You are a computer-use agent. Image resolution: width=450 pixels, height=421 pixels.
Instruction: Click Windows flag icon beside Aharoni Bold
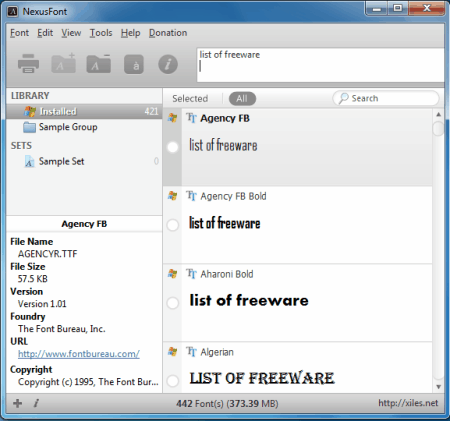pyautogui.click(x=172, y=274)
